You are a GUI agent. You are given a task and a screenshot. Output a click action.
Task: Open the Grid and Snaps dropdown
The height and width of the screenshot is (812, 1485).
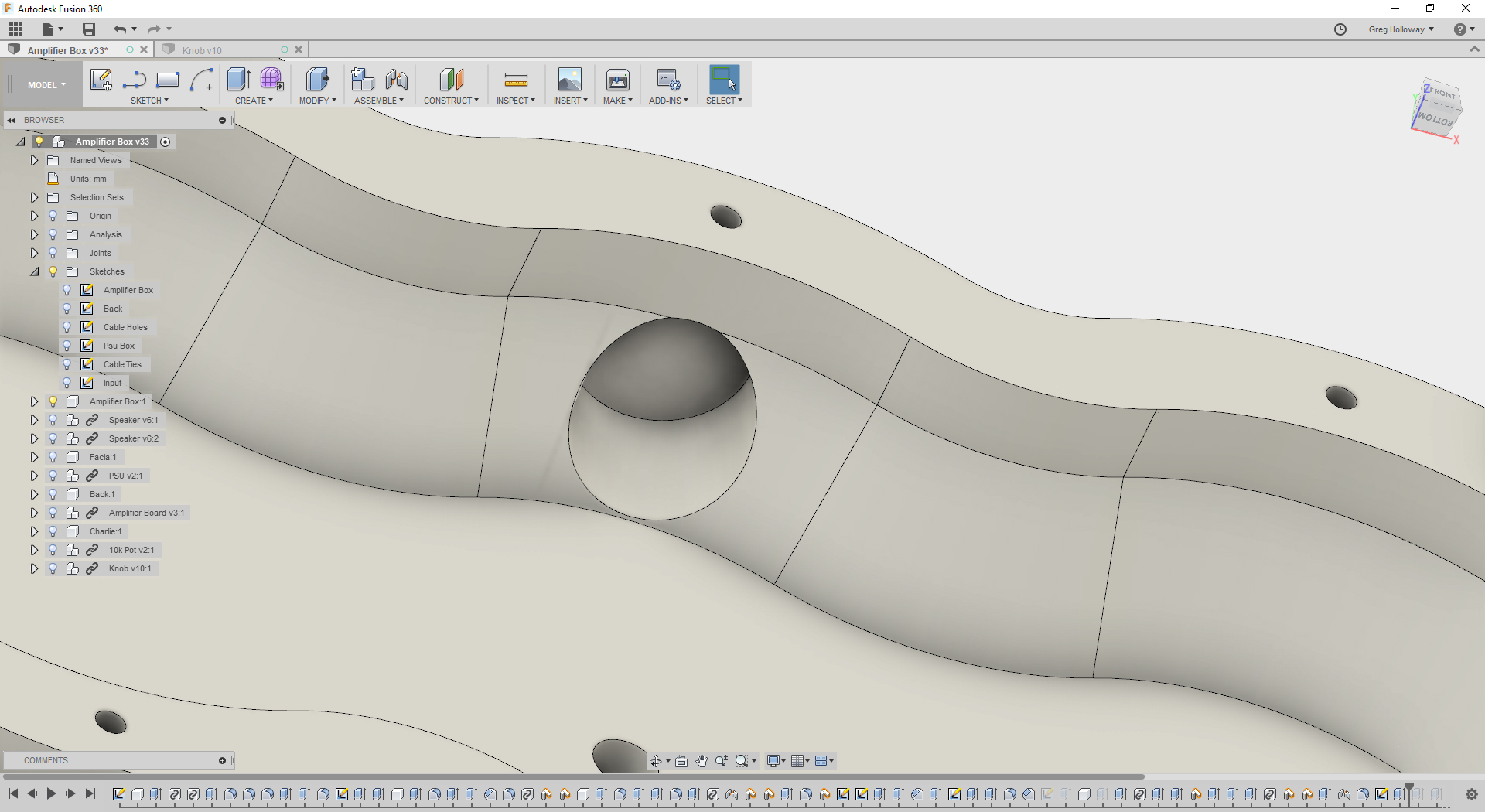[802, 761]
